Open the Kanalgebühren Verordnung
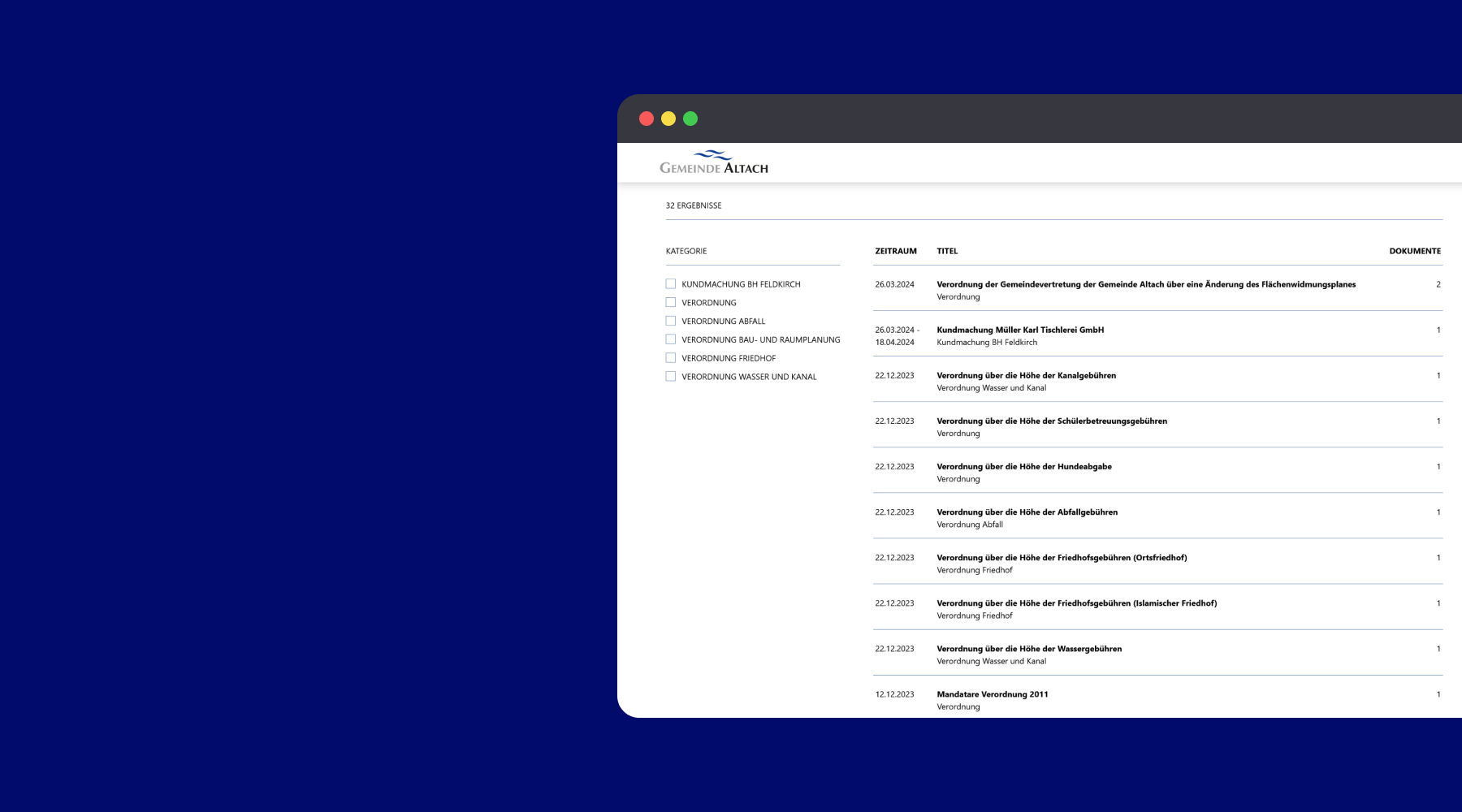The image size is (1462, 812). click(x=1026, y=375)
